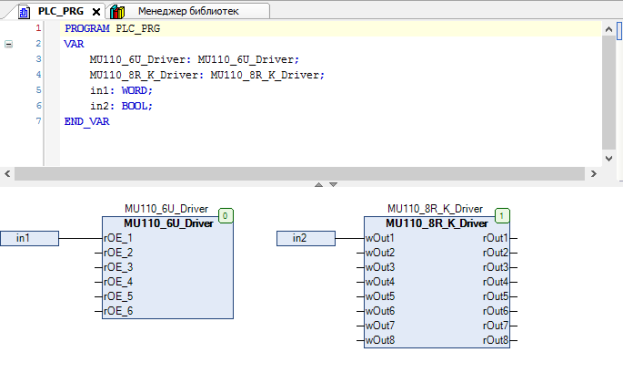Select the in2 input box
Image resolution: width=623 pixels, height=374 pixels.
306,238
